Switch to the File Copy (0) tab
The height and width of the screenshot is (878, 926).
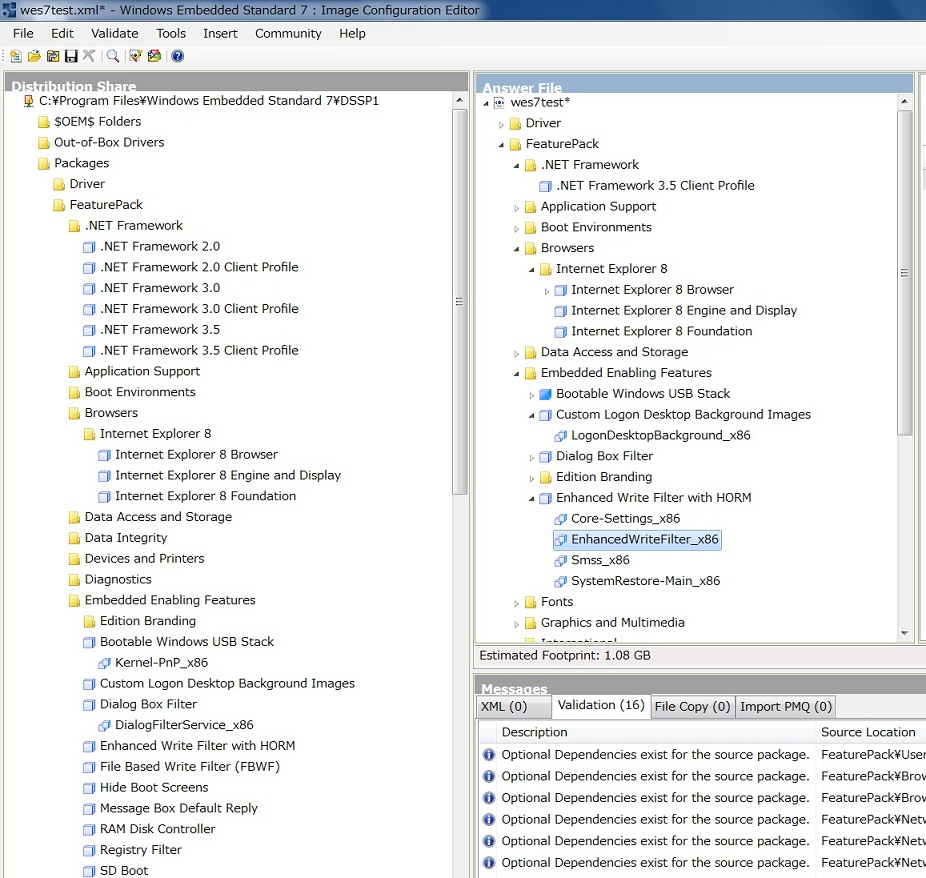692,707
